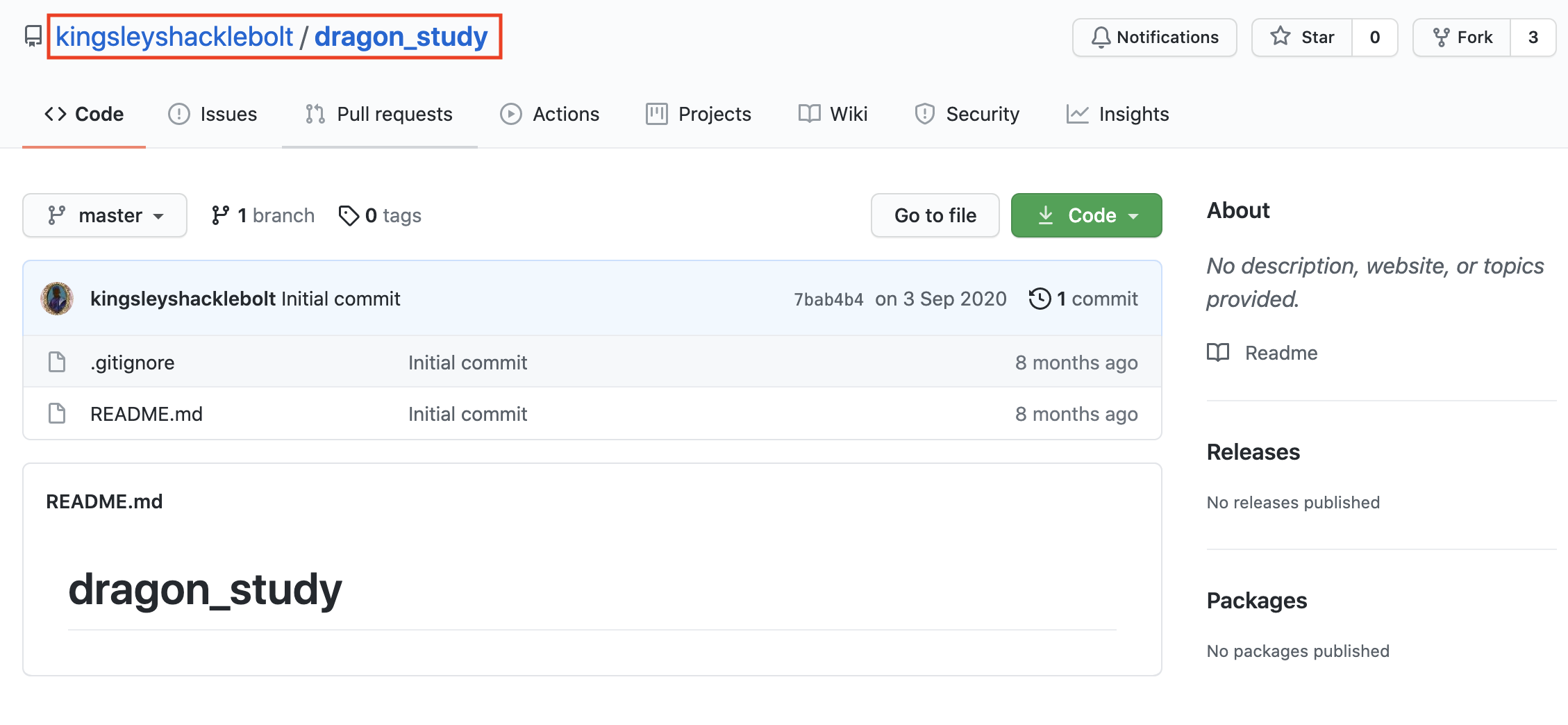
Task: Open the Readme link in About
Action: [1262, 353]
